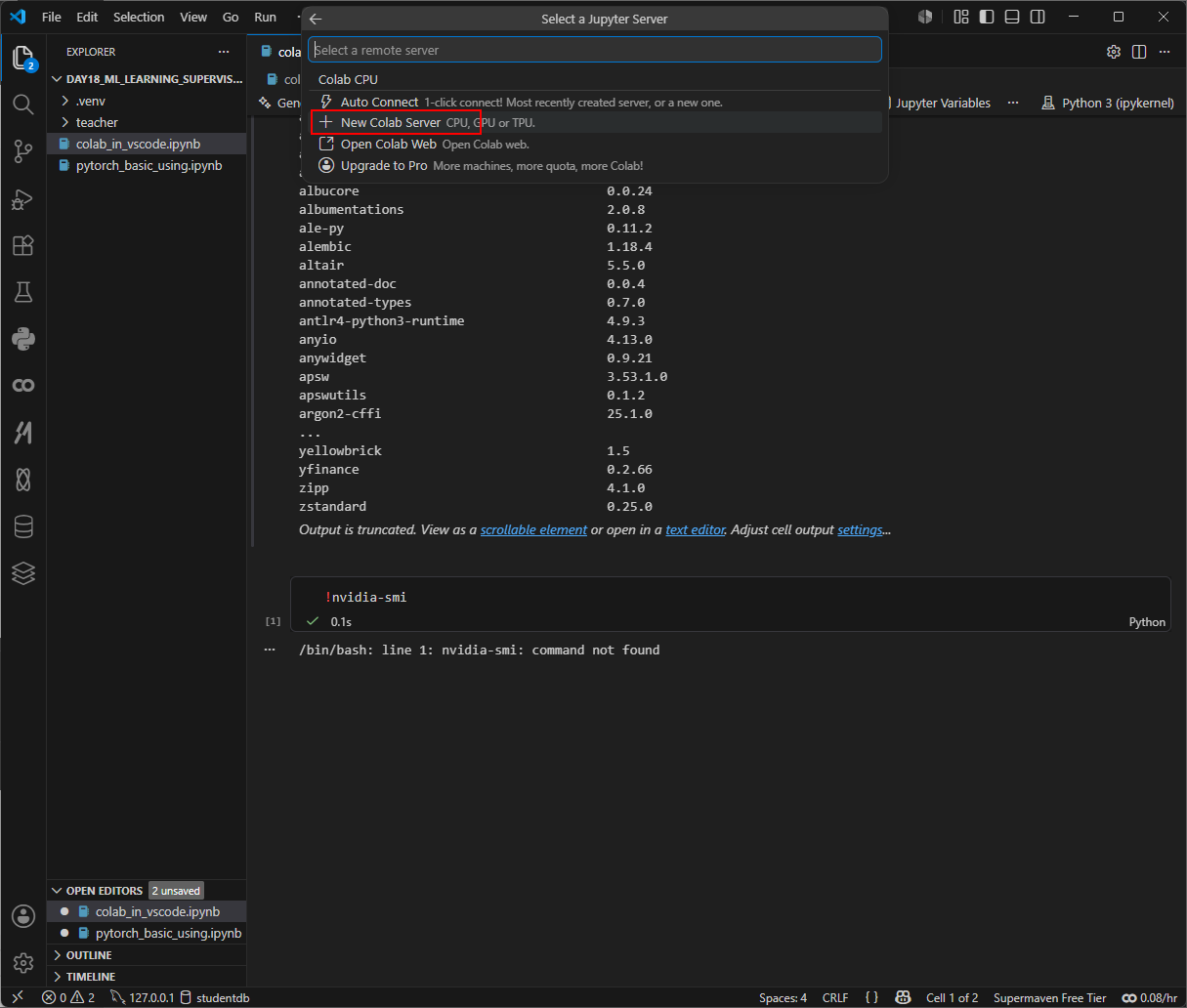Click the CRLF line ending setting

point(835,997)
